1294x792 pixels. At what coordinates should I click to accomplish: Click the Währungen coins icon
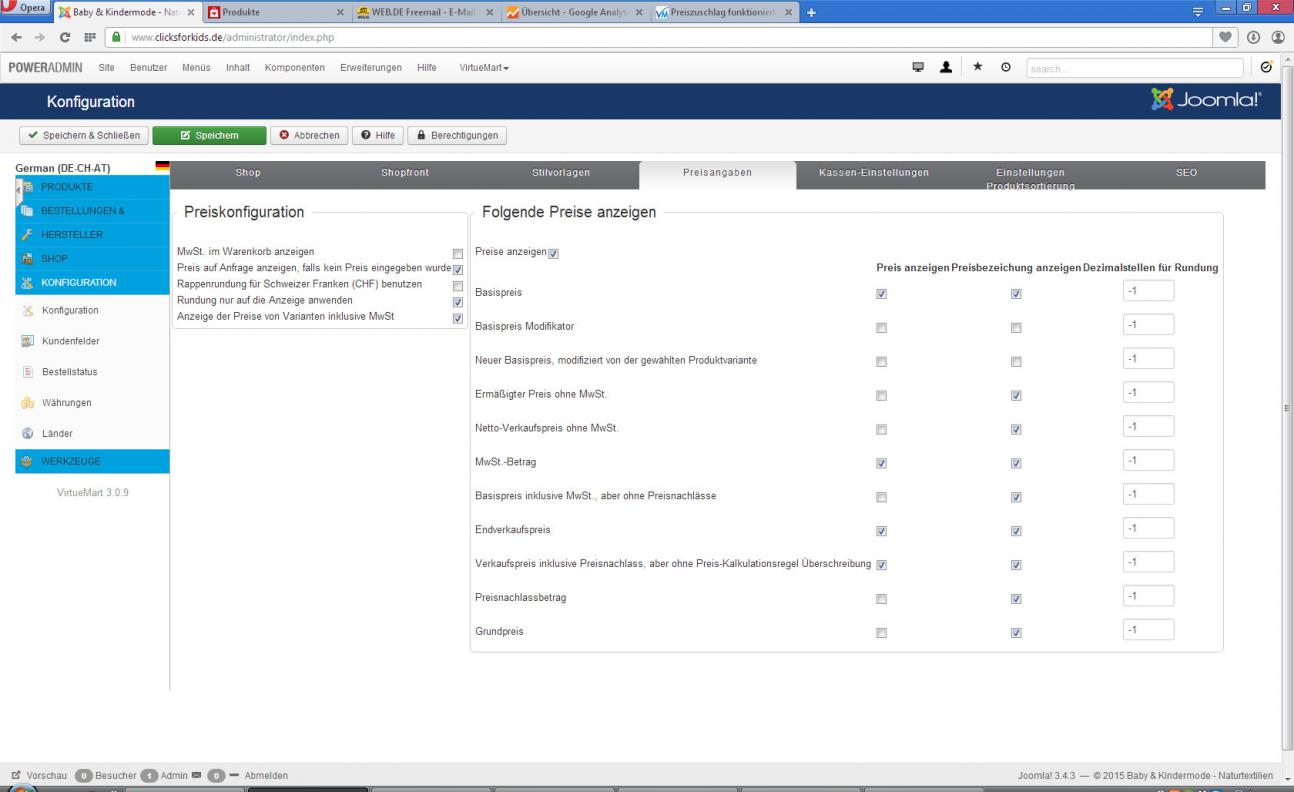click(x=28, y=403)
